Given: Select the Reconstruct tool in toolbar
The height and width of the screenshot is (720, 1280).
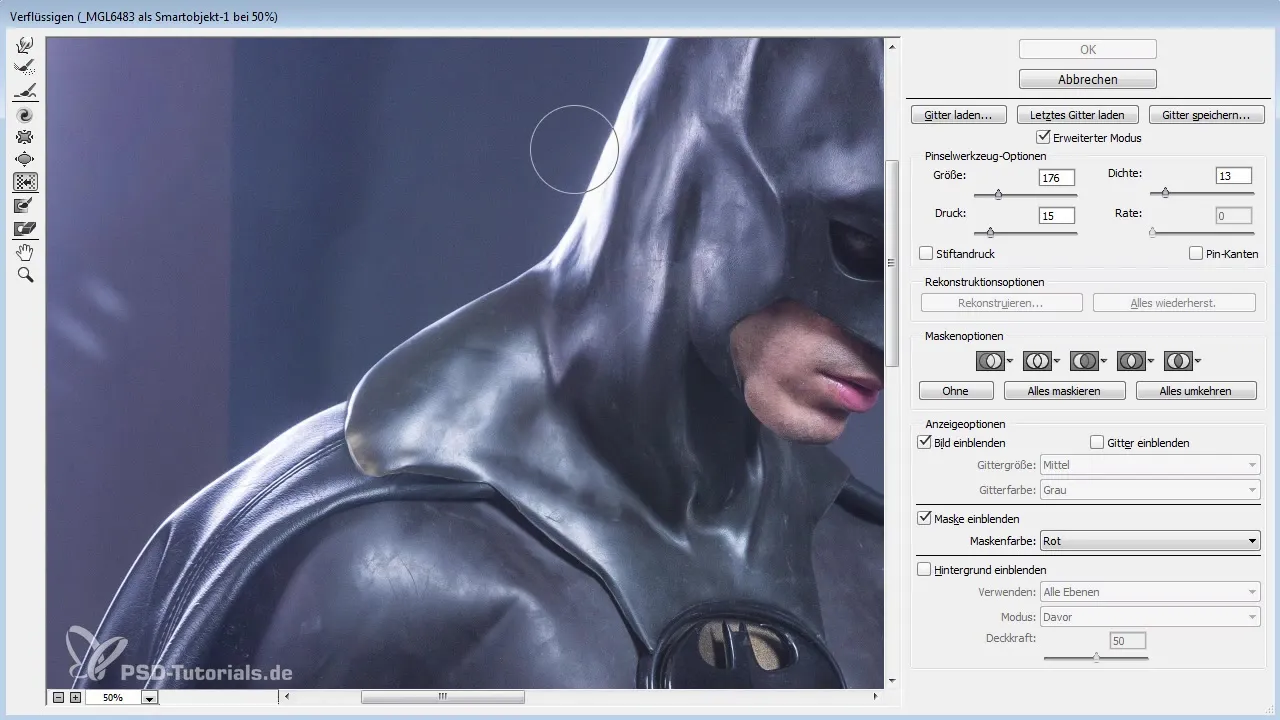Looking at the screenshot, I should 26,67.
